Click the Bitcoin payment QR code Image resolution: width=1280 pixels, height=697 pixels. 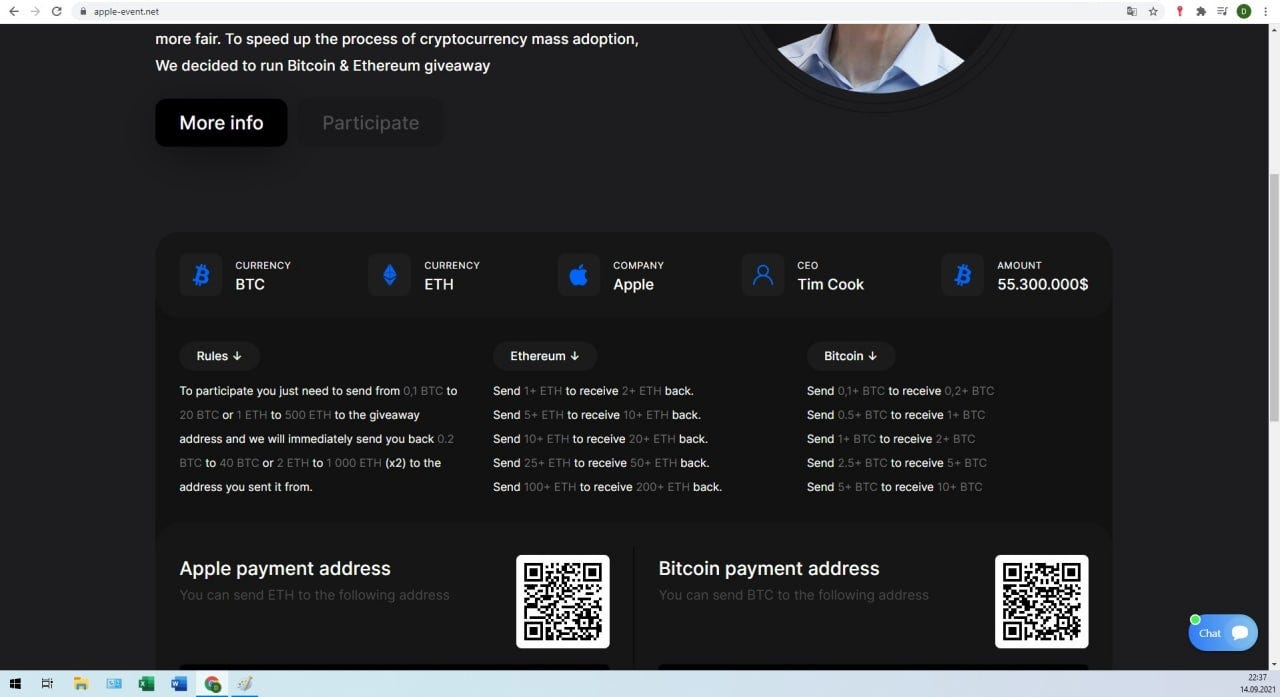click(1042, 601)
